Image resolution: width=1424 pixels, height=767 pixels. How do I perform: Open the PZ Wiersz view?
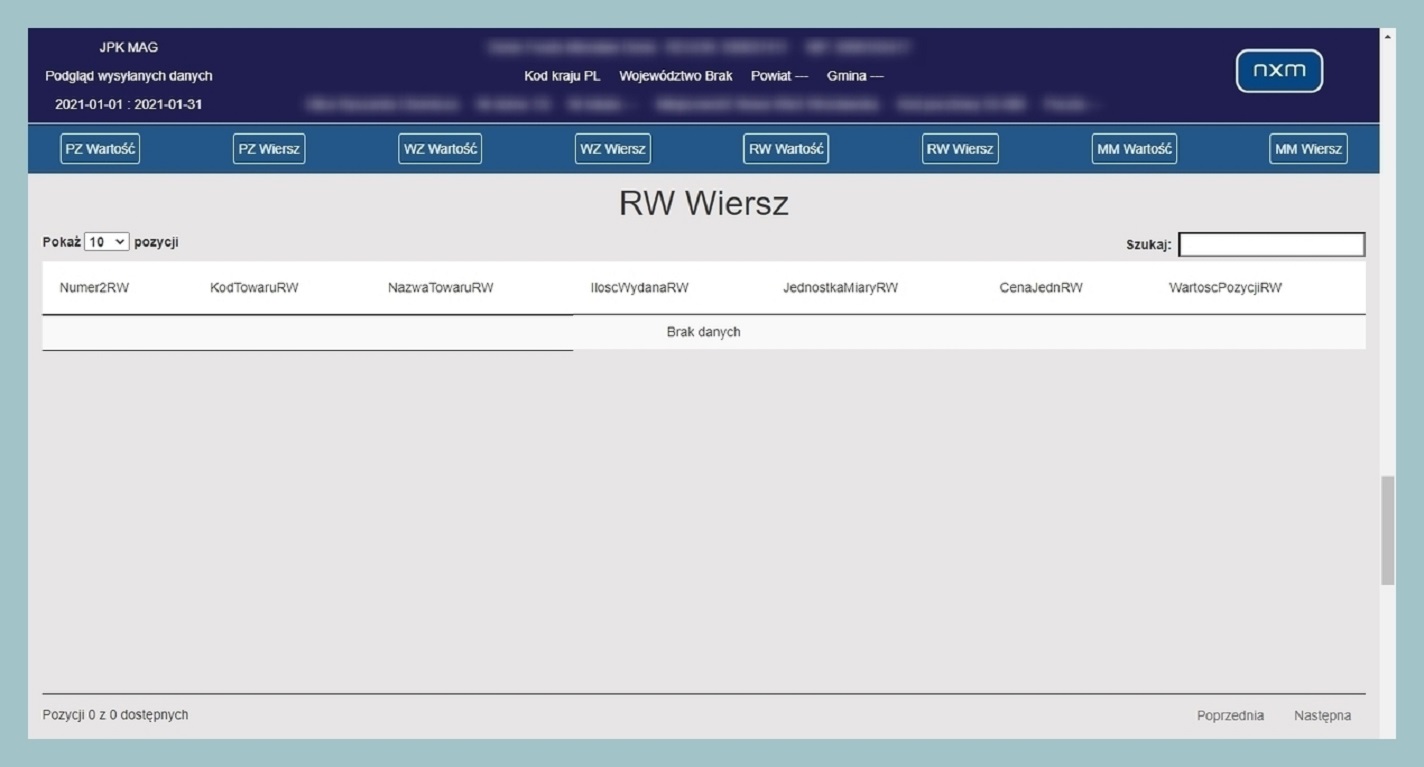(269, 147)
